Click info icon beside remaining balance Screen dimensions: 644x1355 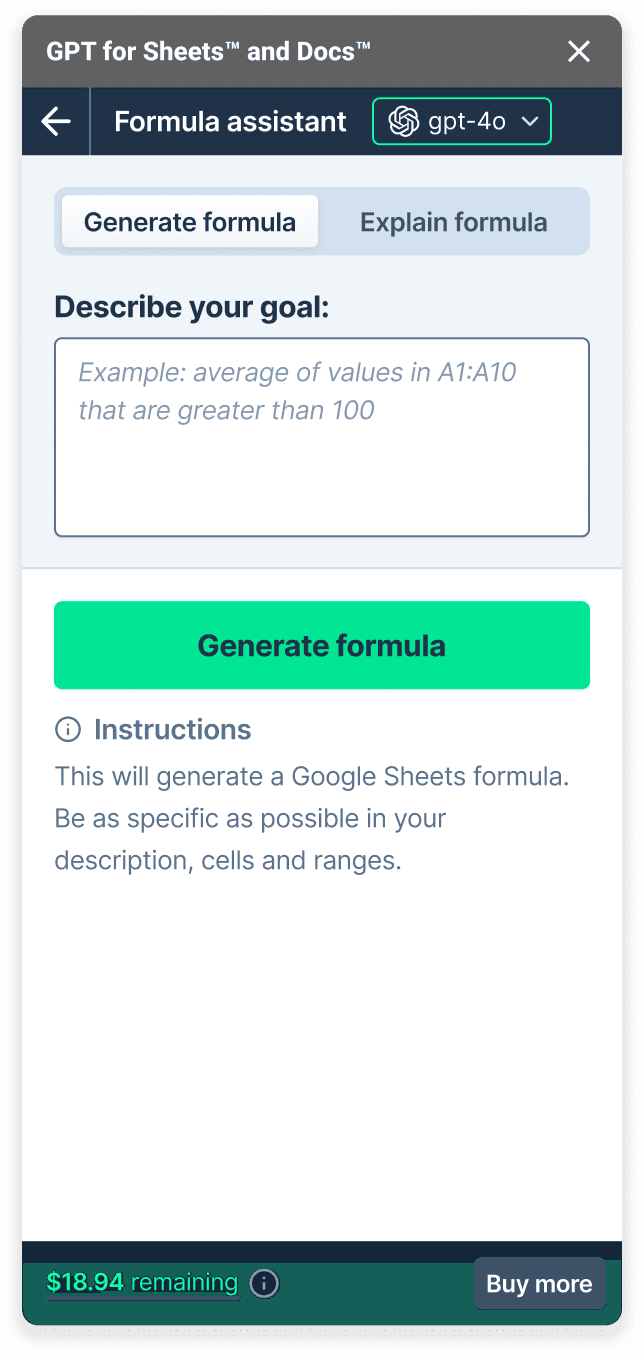[264, 1283]
